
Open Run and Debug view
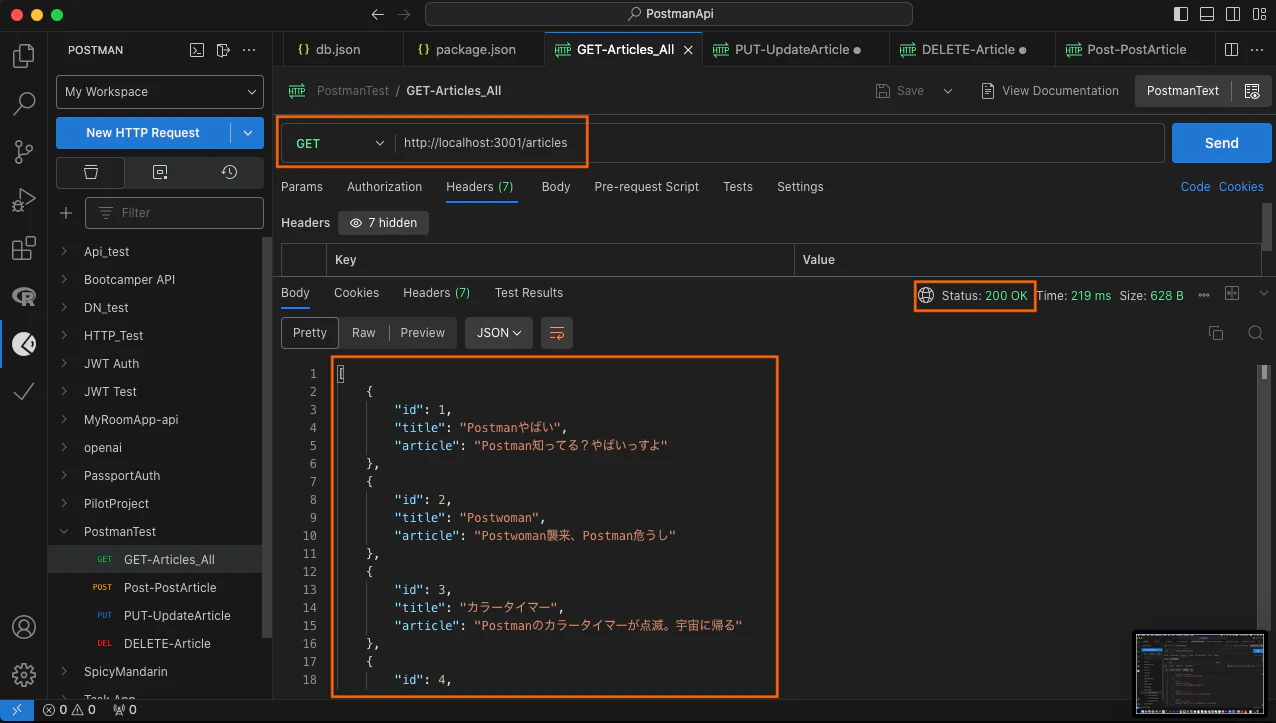tap(24, 200)
